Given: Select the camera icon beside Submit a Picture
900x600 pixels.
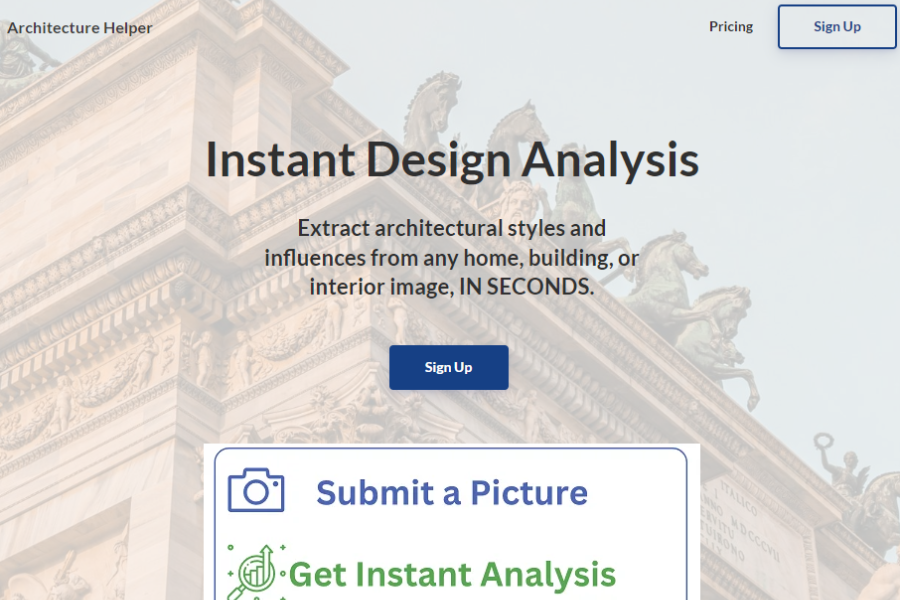Looking at the screenshot, I should pyautogui.click(x=255, y=490).
